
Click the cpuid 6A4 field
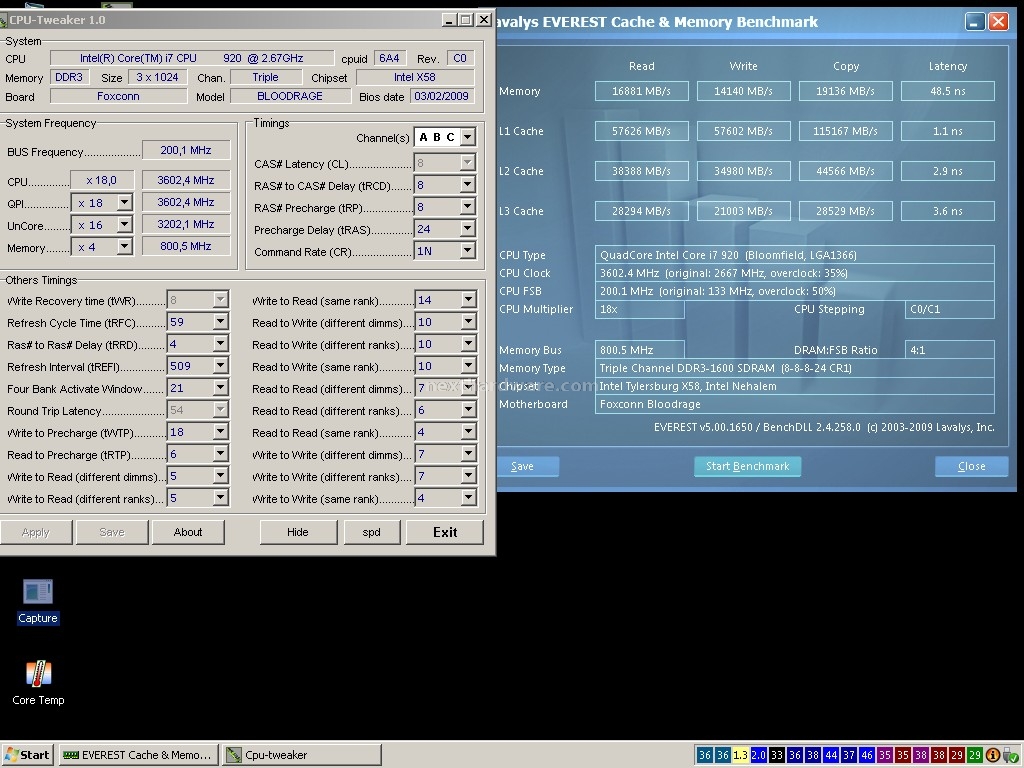(x=389, y=58)
